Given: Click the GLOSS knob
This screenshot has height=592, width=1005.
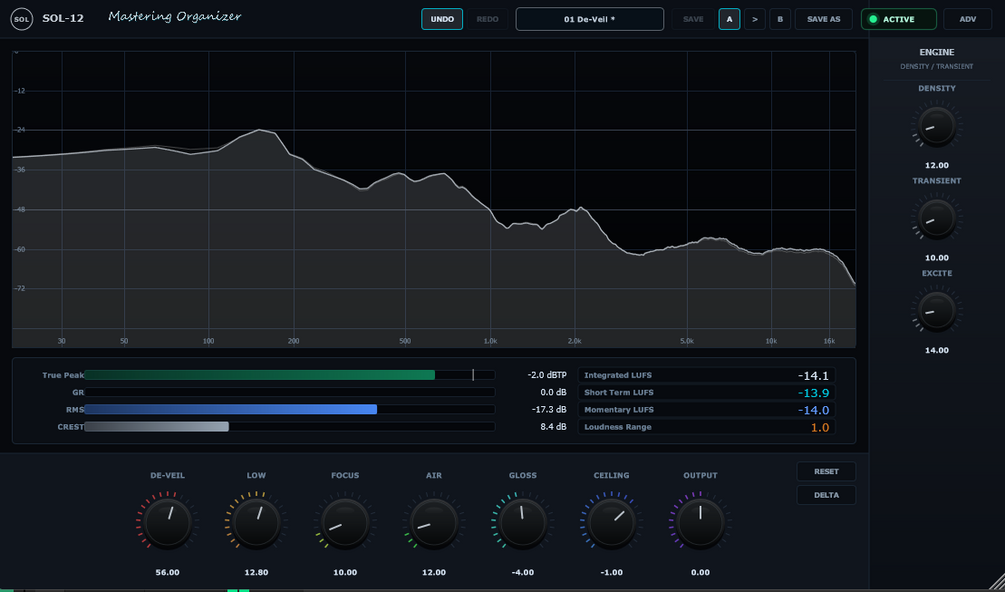Looking at the screenshot, I should pos(523,522).
